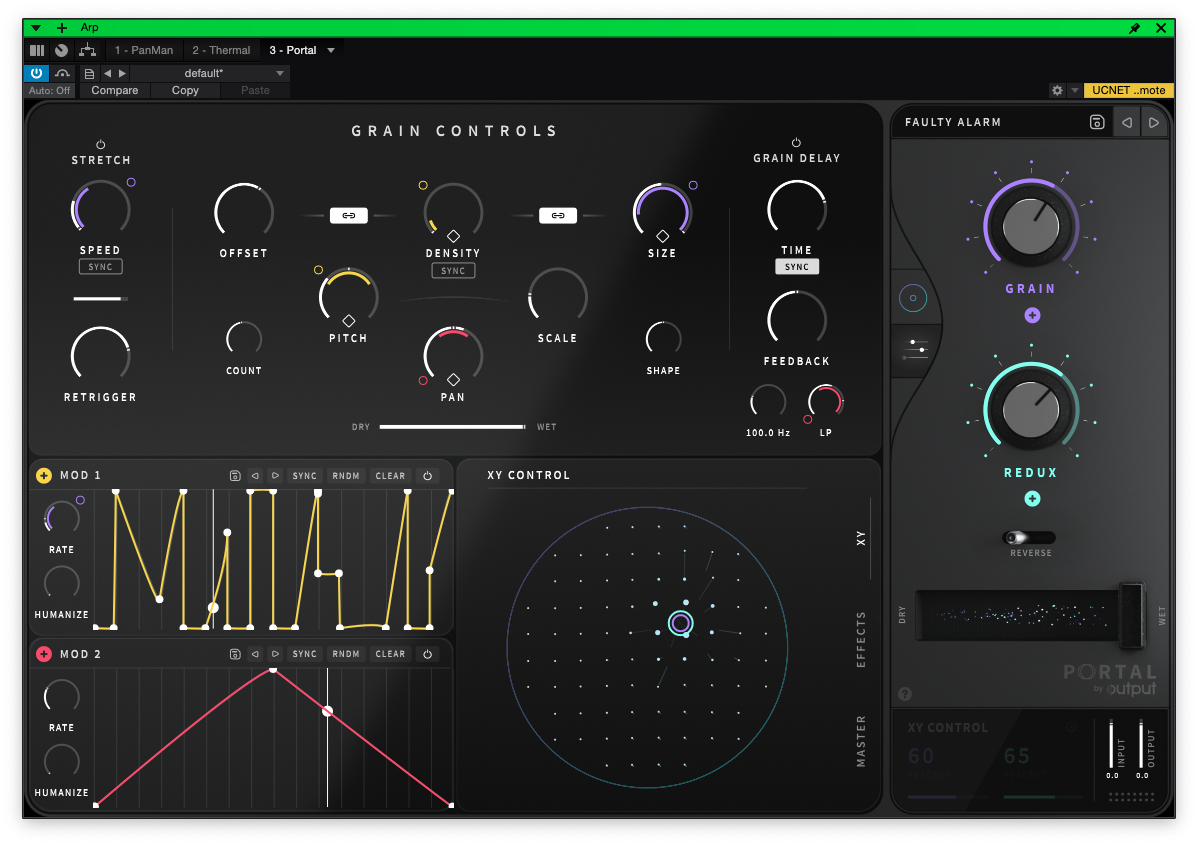Click the pin window icon

(1135, 28)
